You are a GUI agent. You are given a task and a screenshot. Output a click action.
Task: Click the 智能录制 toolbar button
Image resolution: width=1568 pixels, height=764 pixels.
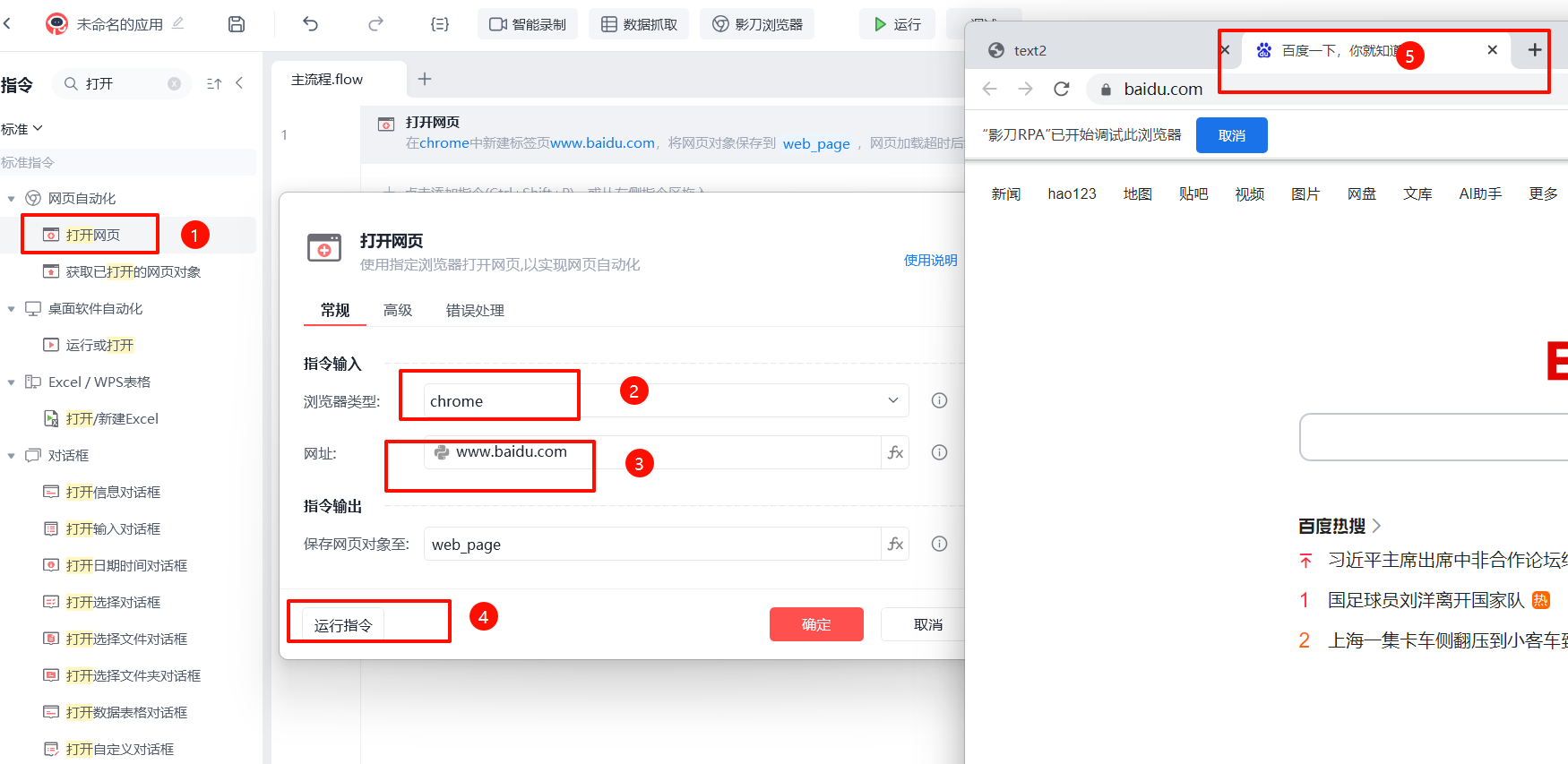pos(528,24)
